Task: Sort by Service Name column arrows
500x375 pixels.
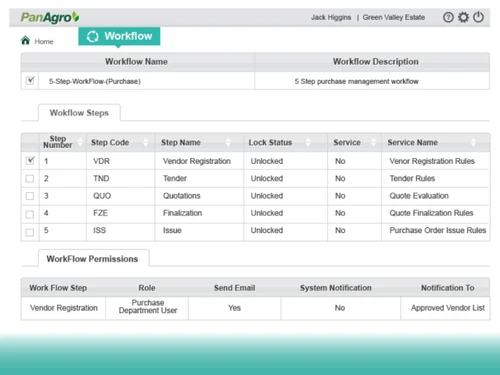Action: [x=473, y=142]
